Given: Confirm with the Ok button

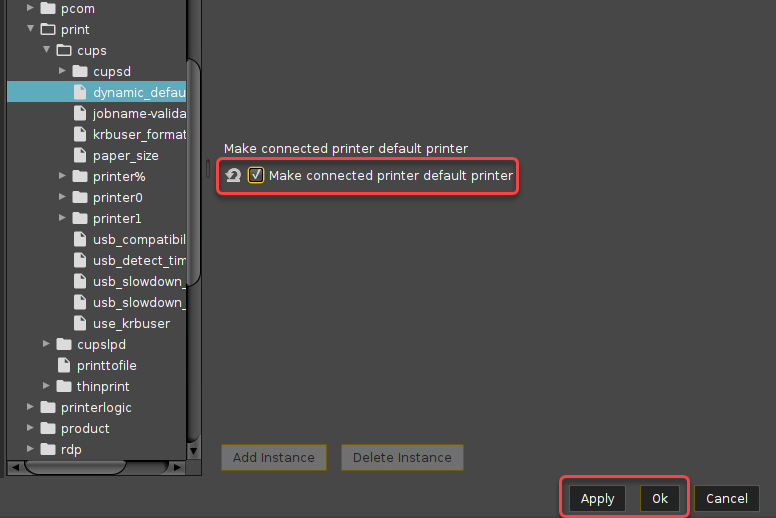Looking at the screenshot, I should pyautogui.click(x=659, y=498).
